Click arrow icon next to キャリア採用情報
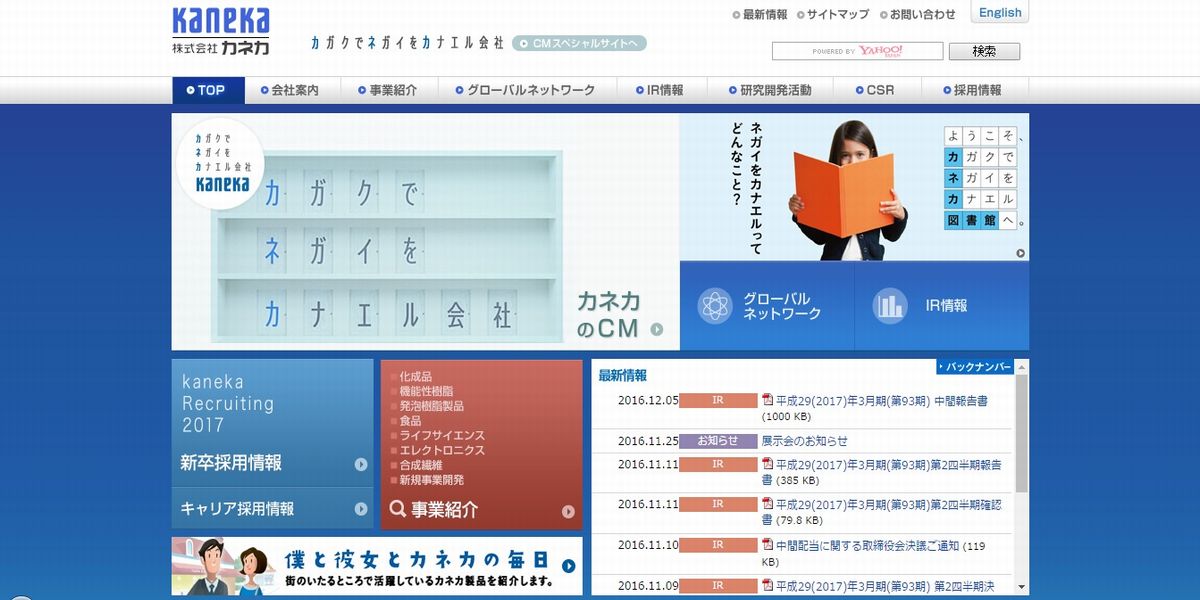Screen dimensions: 1200x600 tap(361, 509)
